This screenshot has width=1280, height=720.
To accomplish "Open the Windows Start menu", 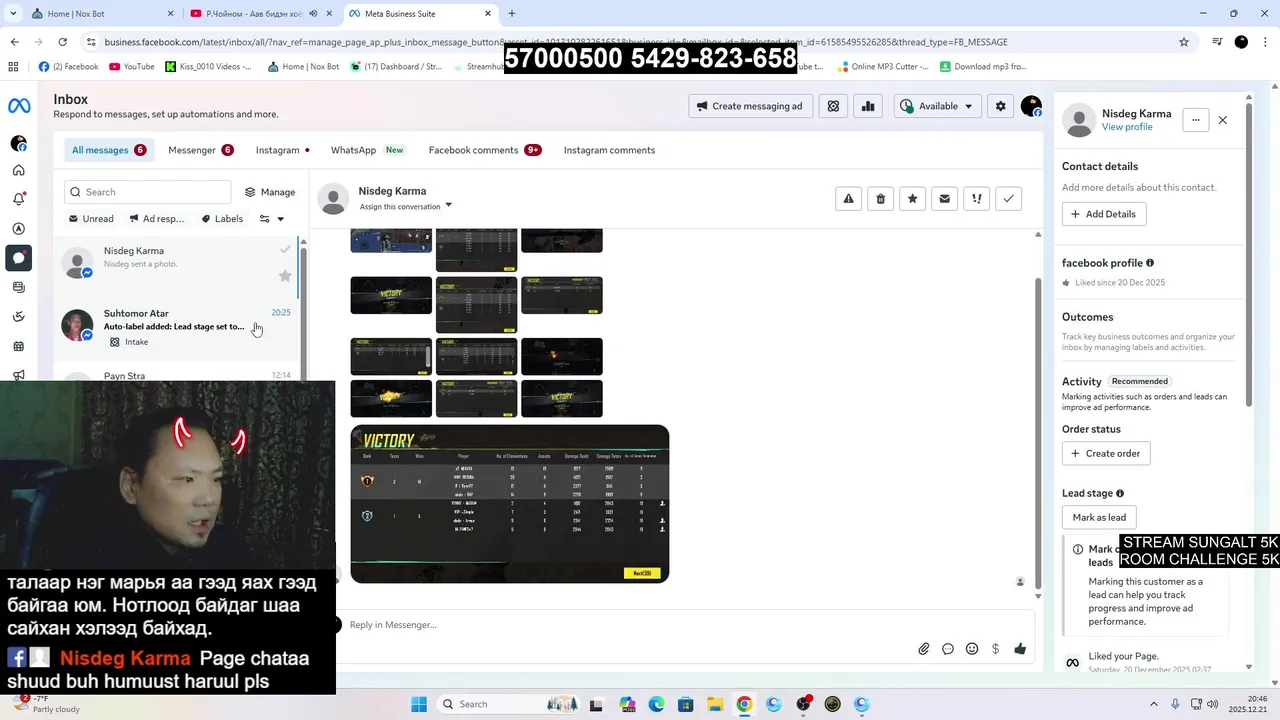I will pyautogui.click(x=418, y=704).
